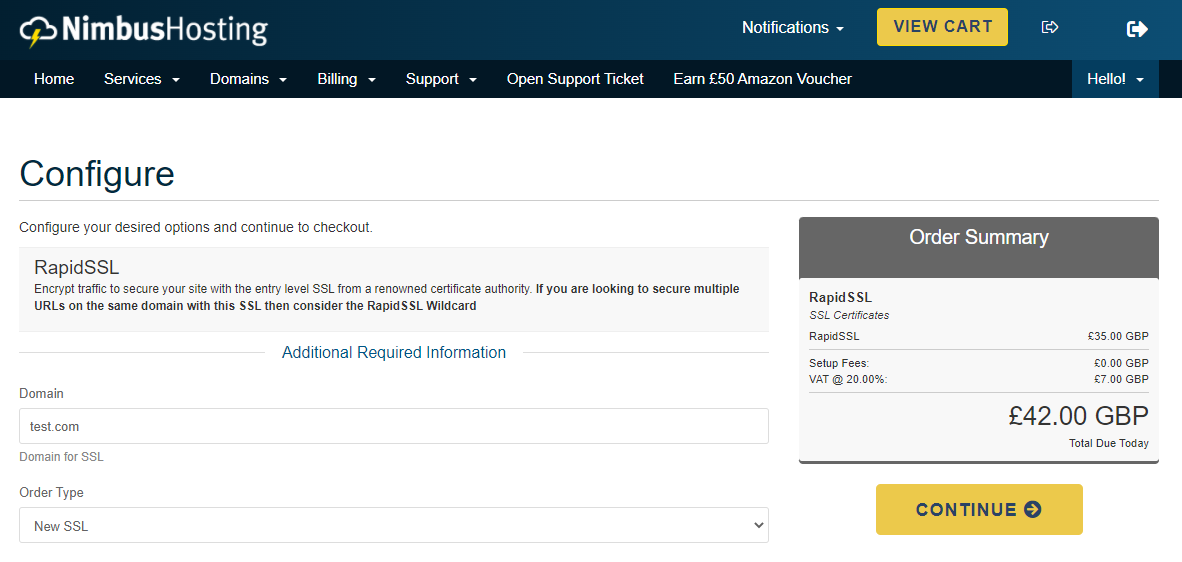Expand the Billing menu

point(347,78)
